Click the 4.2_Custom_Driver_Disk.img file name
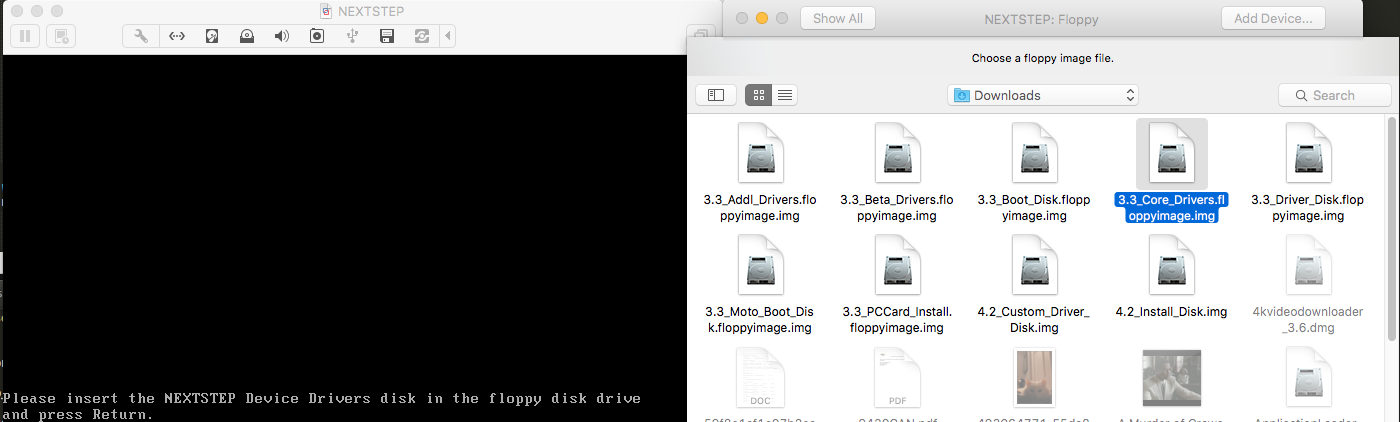Viewport: 1400px width, 422px height. coord(1035,319)
